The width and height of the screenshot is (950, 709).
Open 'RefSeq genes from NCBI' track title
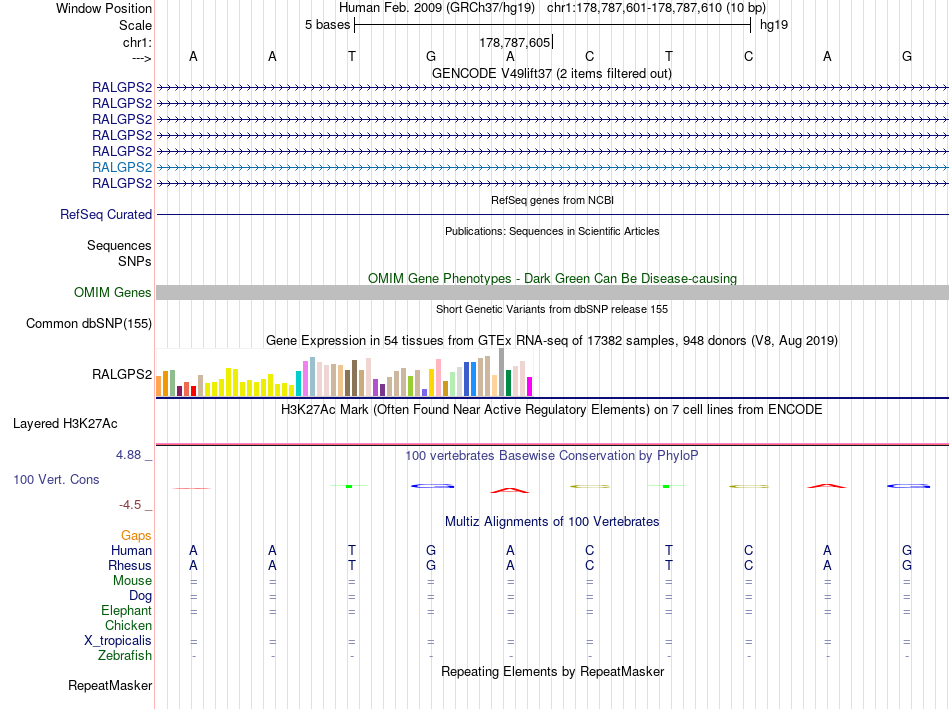[x=552, y=200]
